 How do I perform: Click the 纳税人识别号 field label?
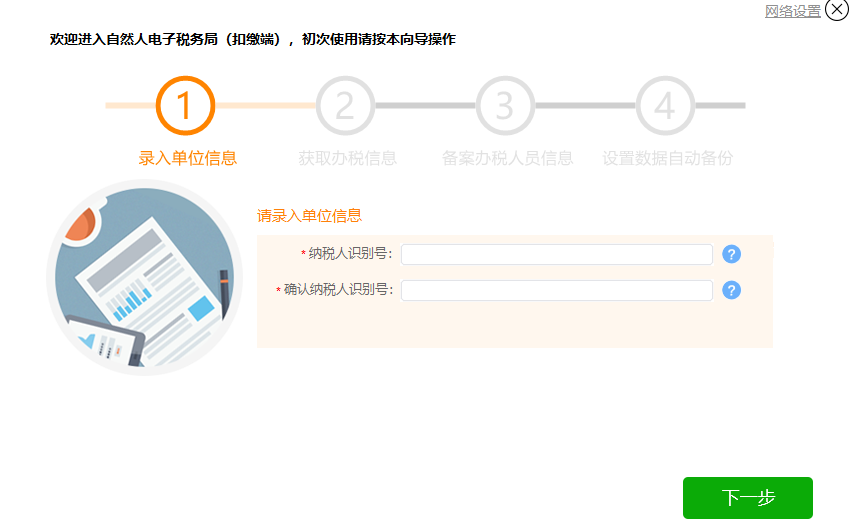350,254
